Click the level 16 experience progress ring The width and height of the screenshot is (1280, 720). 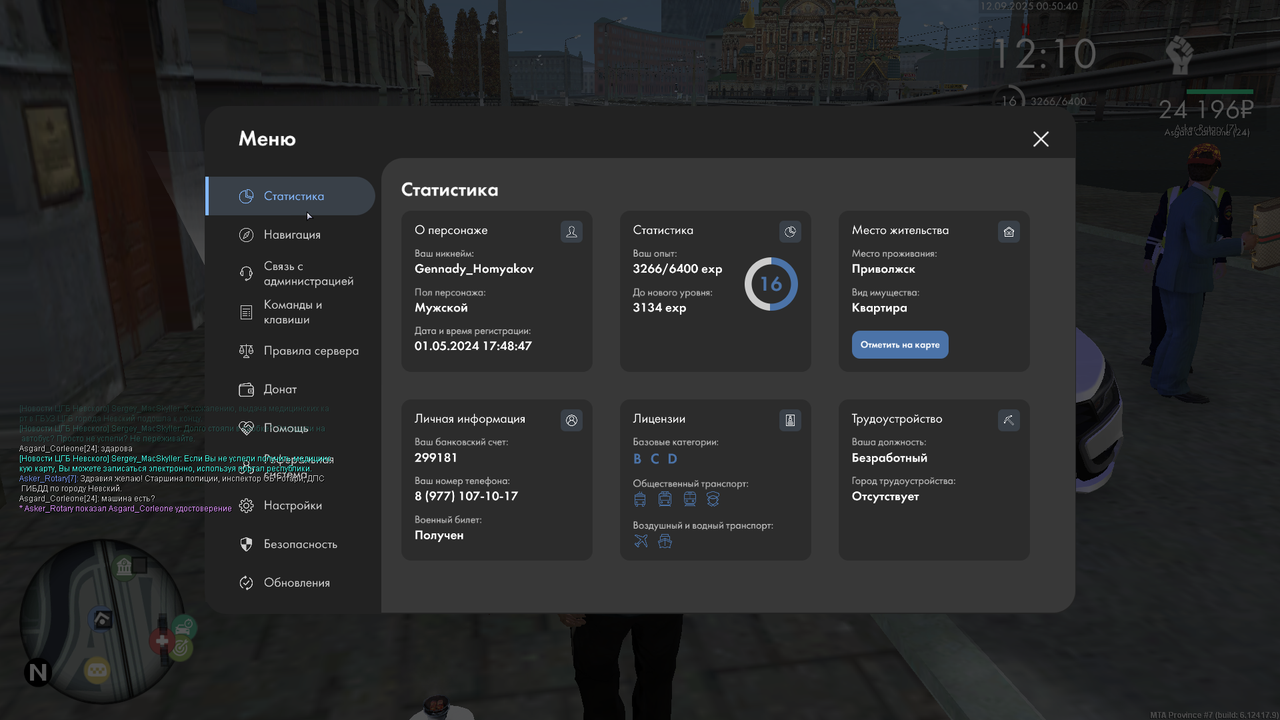pos(771,284)
